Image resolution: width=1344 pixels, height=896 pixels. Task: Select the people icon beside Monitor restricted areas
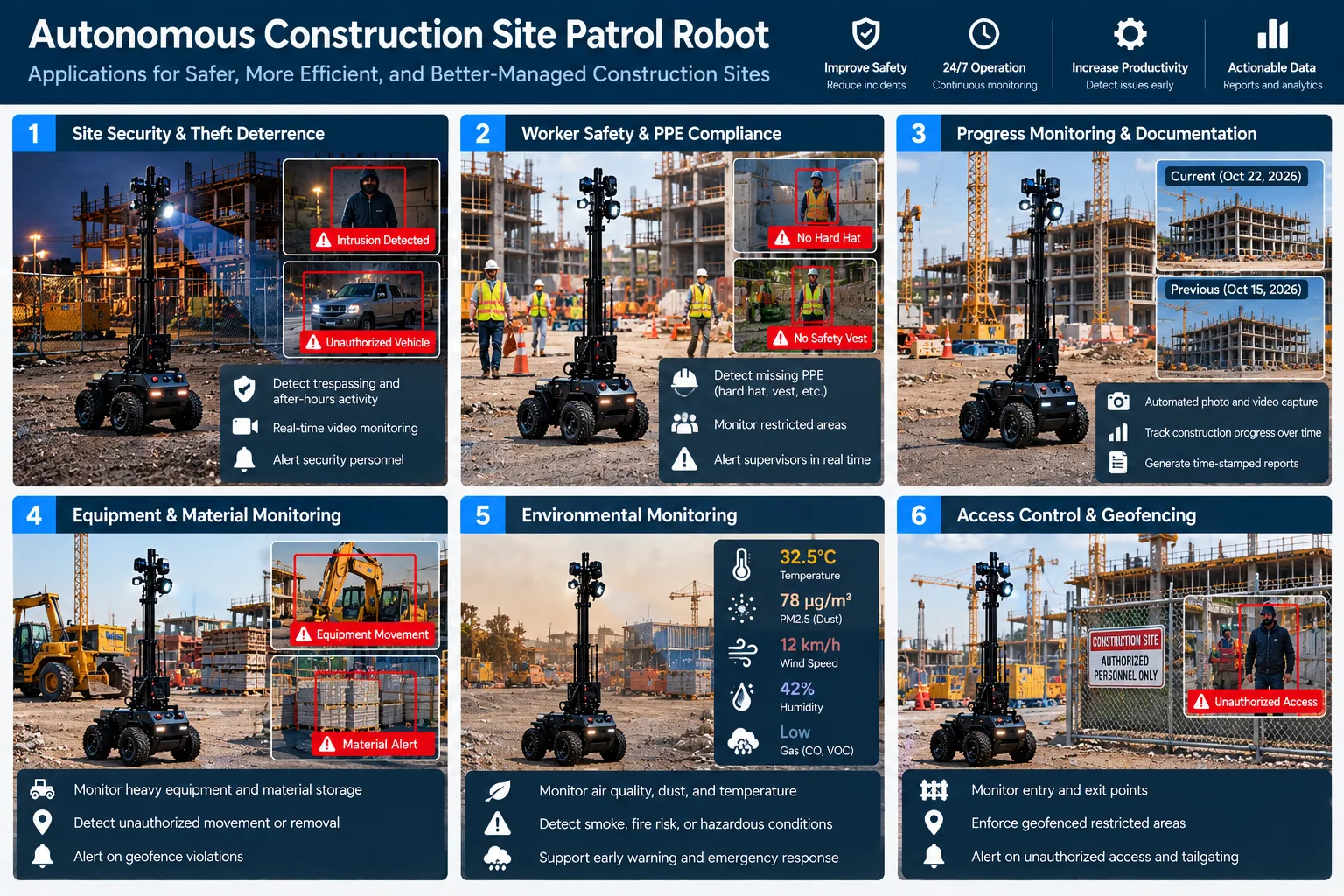point(684,424)
